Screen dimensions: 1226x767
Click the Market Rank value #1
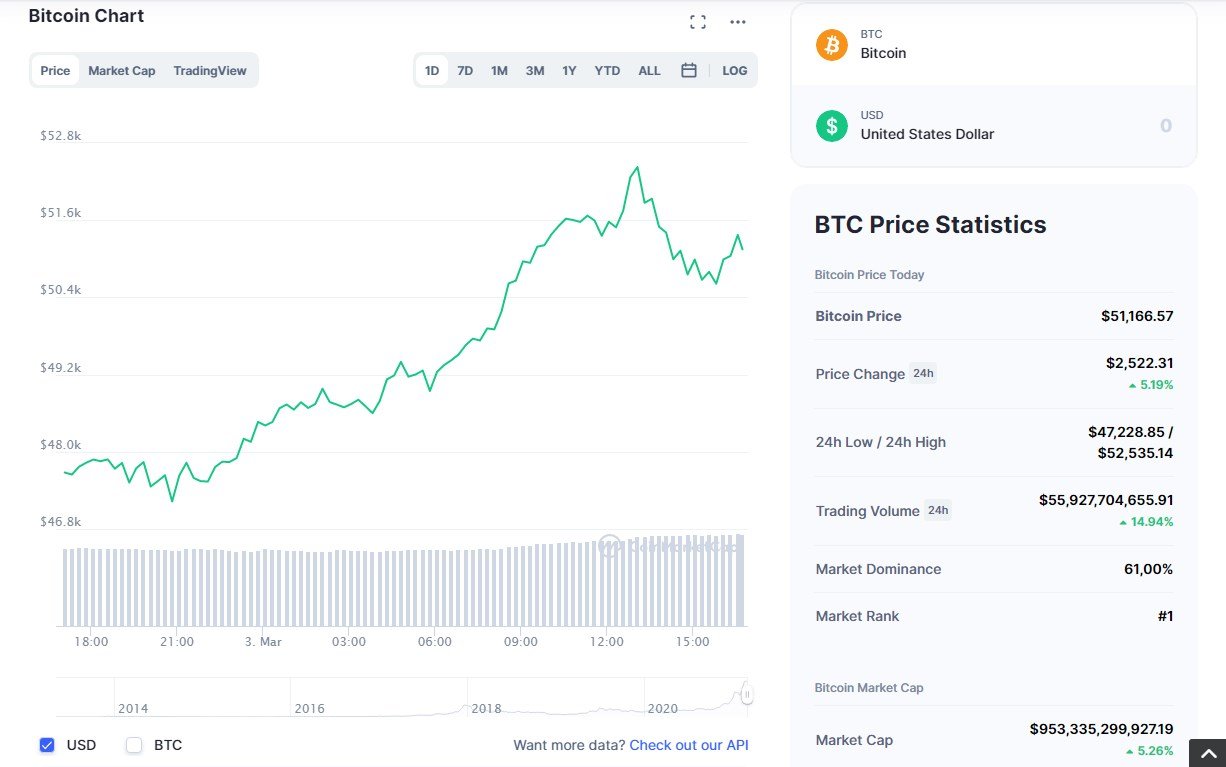pos(1165,616)
